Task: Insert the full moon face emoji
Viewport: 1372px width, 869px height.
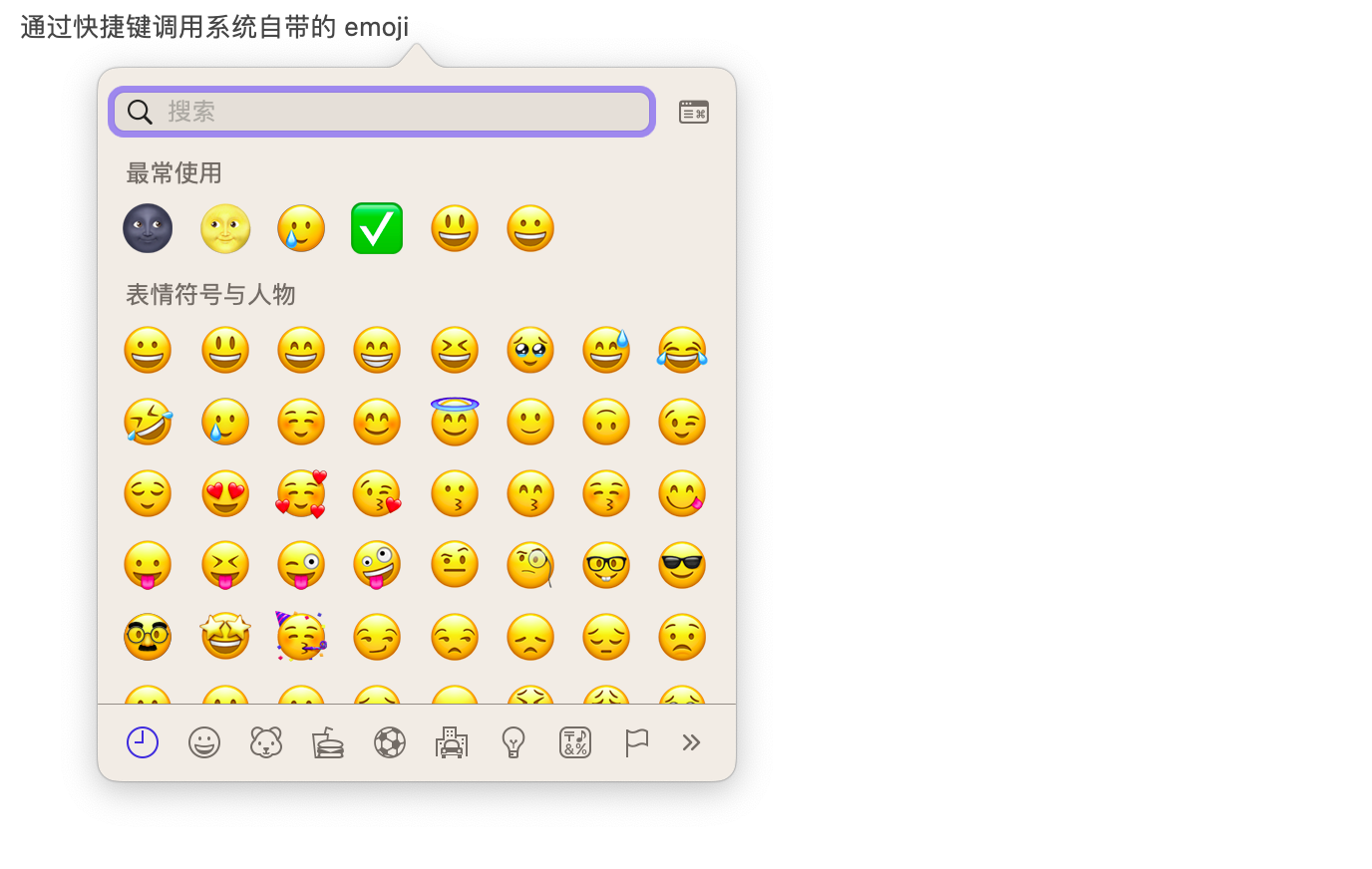Action: pos(225,228)
